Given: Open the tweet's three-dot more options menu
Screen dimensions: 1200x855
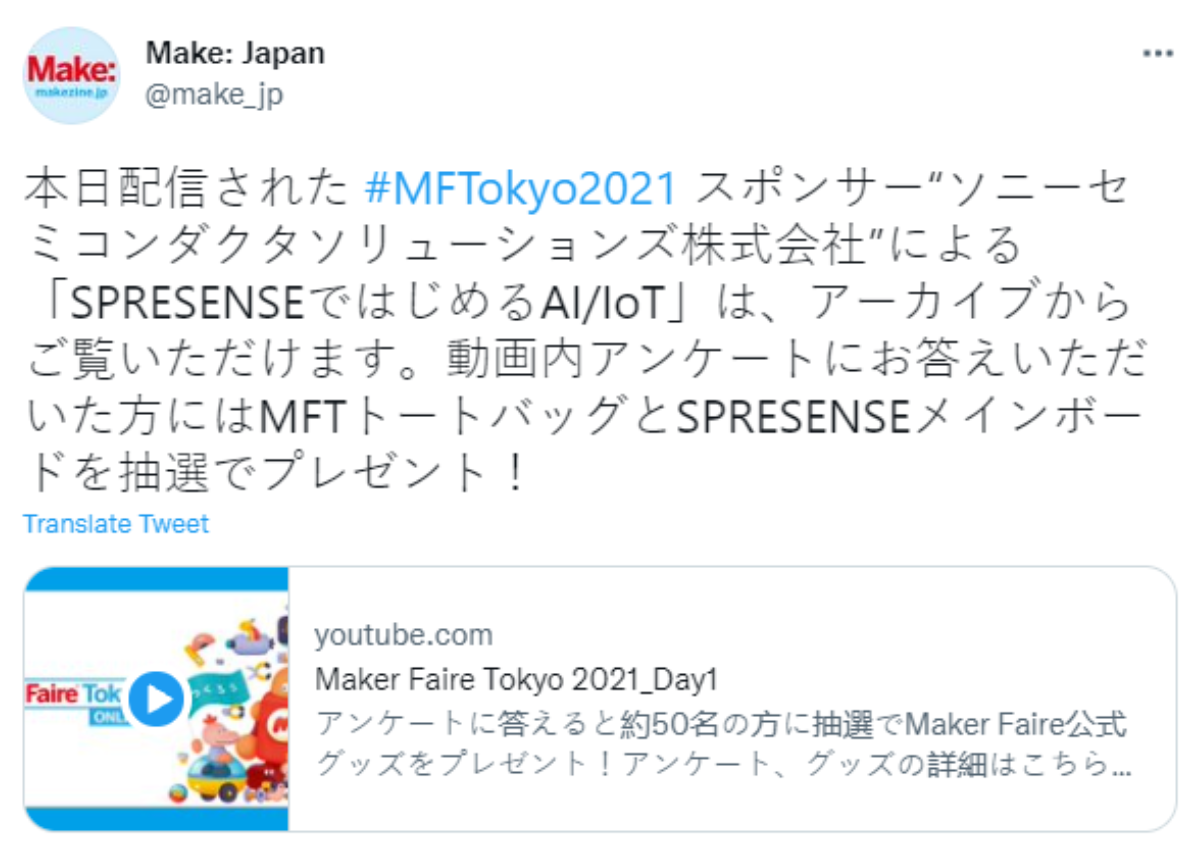Looking at the screenshot, I should [1157, 54].
